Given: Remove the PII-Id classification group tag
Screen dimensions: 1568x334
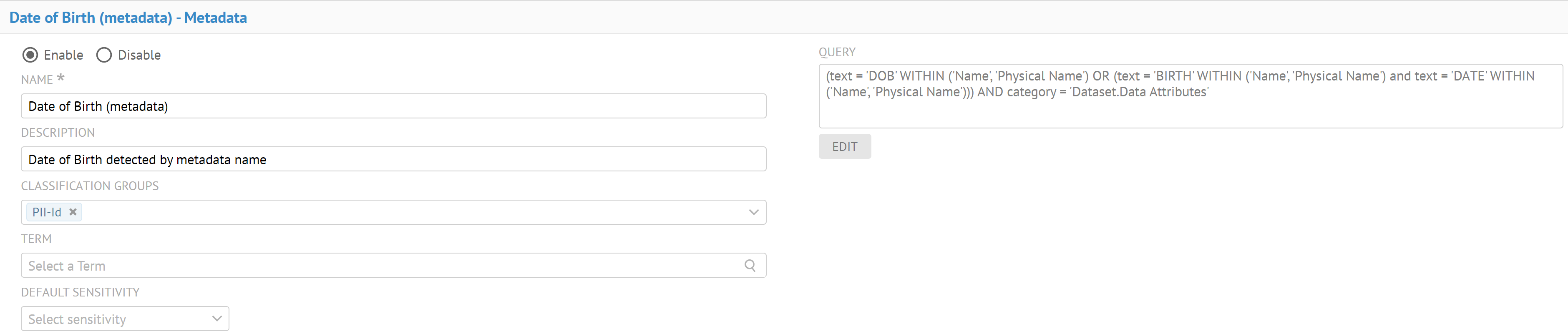Looking at the screenshot, I should coord(73,212).
